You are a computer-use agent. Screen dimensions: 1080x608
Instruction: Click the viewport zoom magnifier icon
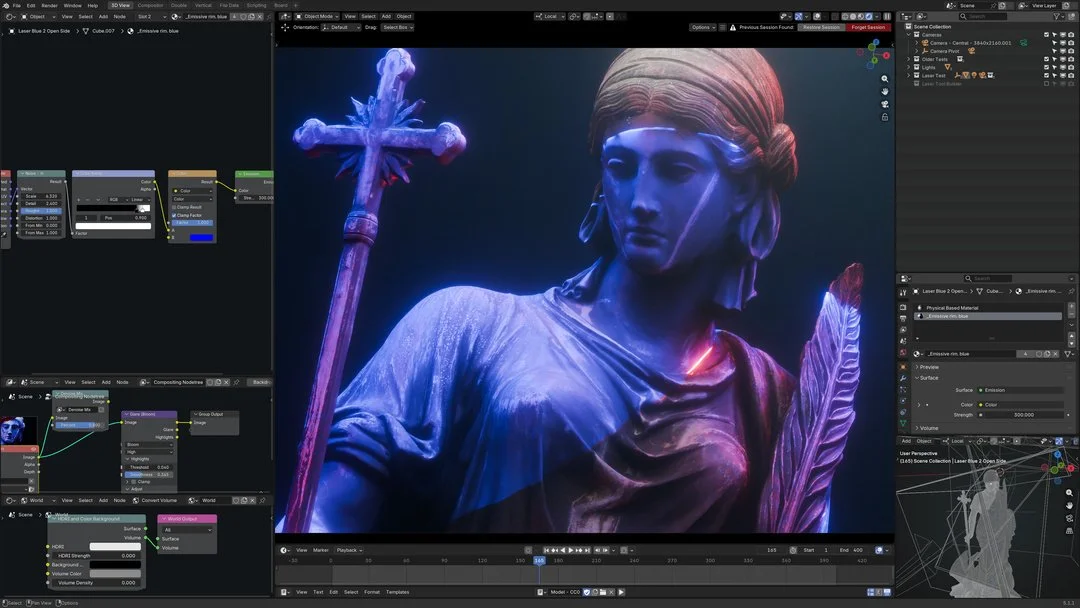884,79
